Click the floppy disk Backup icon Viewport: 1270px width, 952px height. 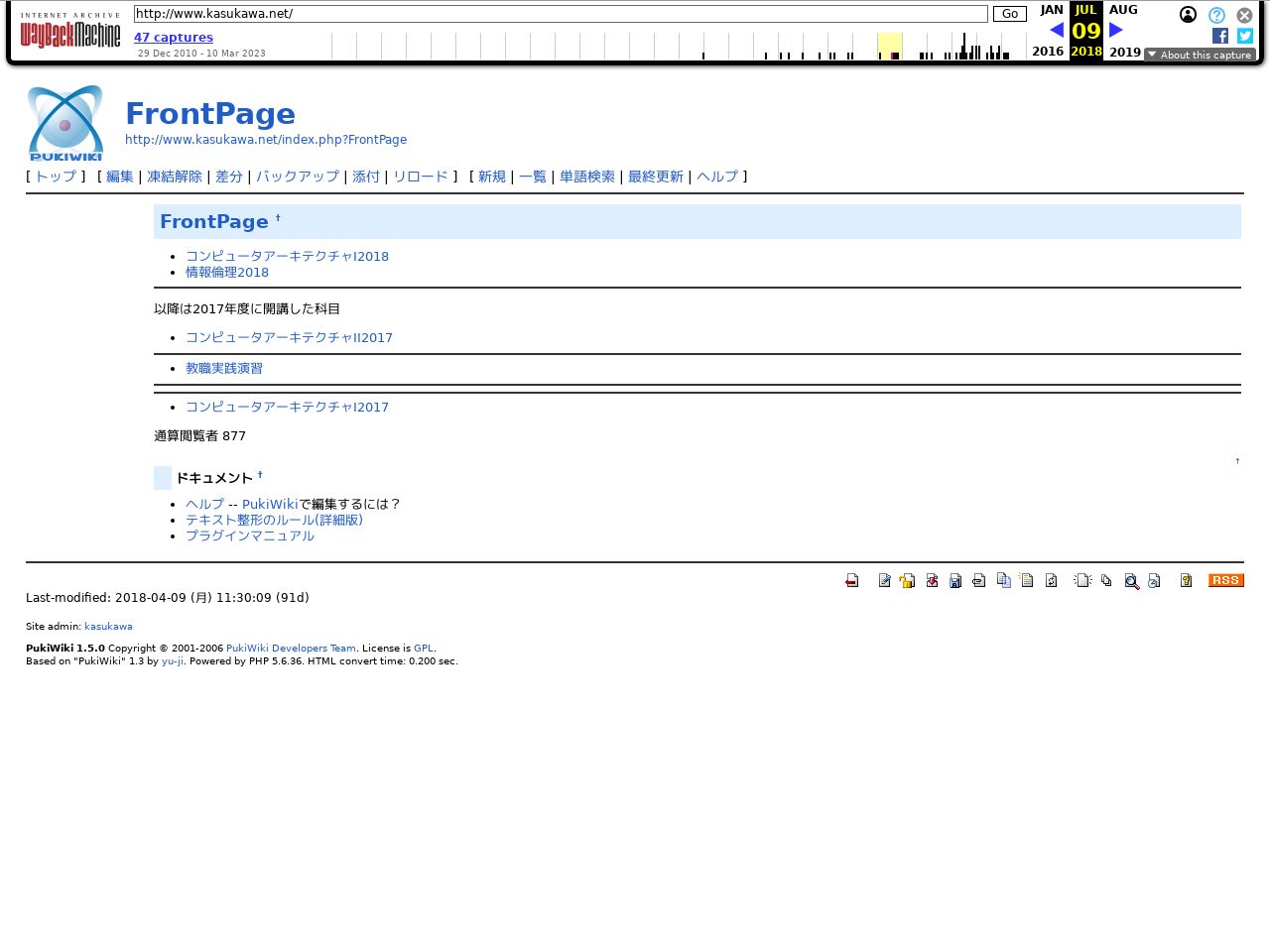pyautogui.click(x=955, y=581)
